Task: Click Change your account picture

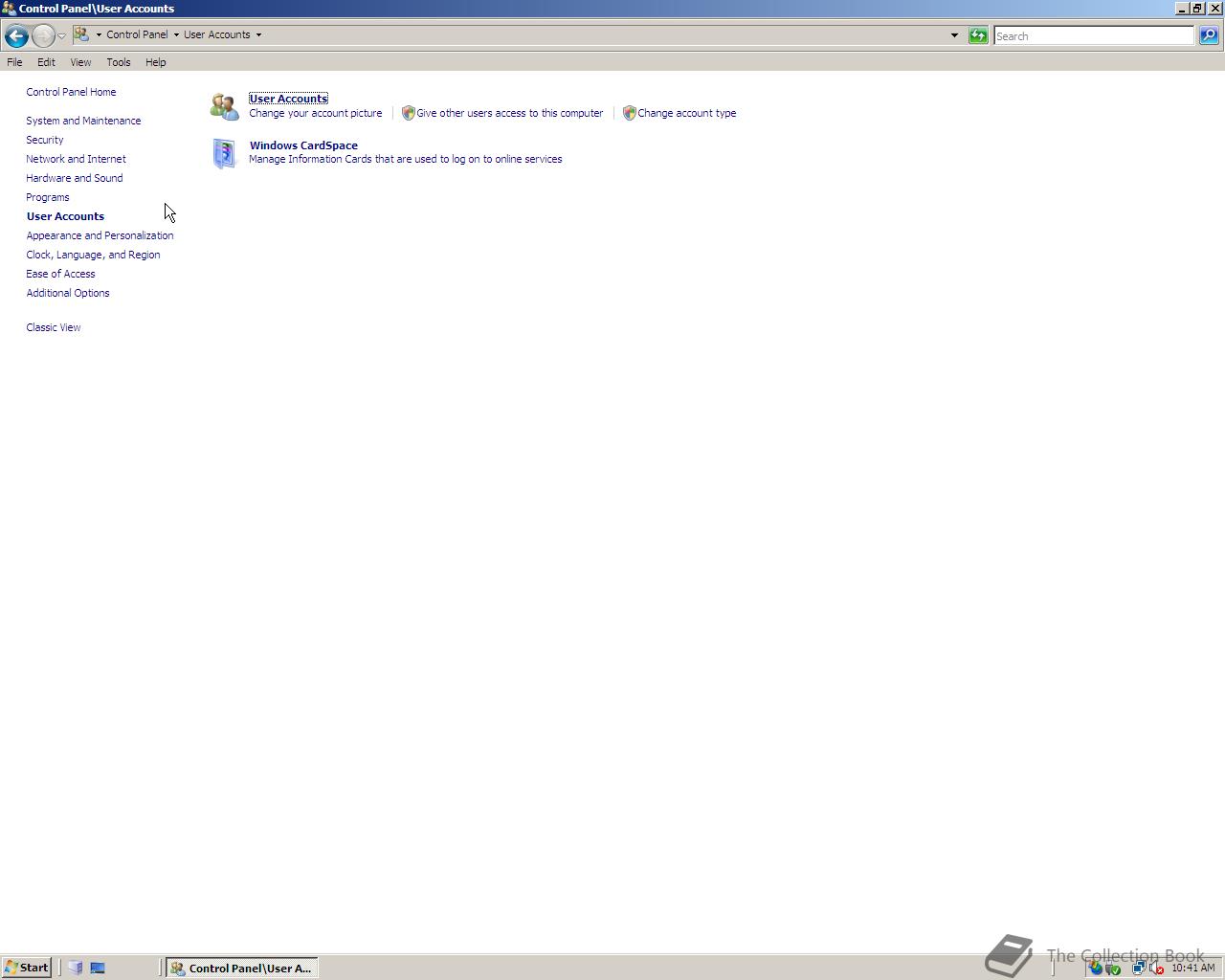Action: 316,113
